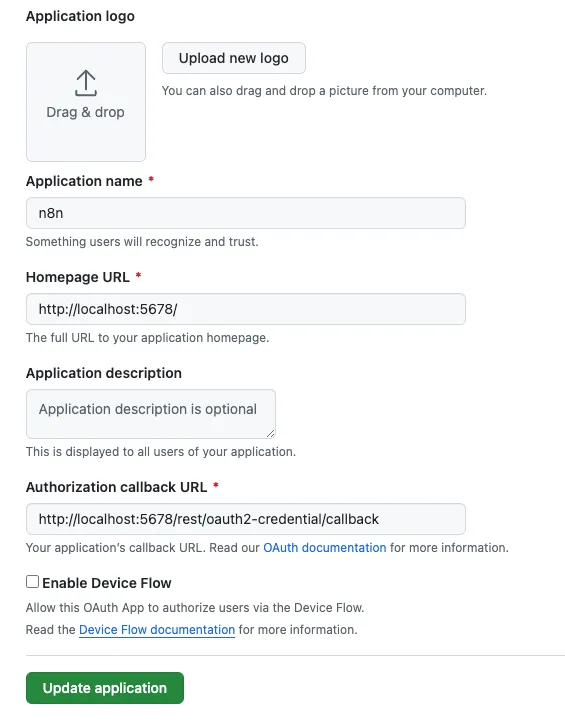This screenshot has height=721, width=565.
Task: Enable the Device Flow checkbox
Action: pos(33,582)
